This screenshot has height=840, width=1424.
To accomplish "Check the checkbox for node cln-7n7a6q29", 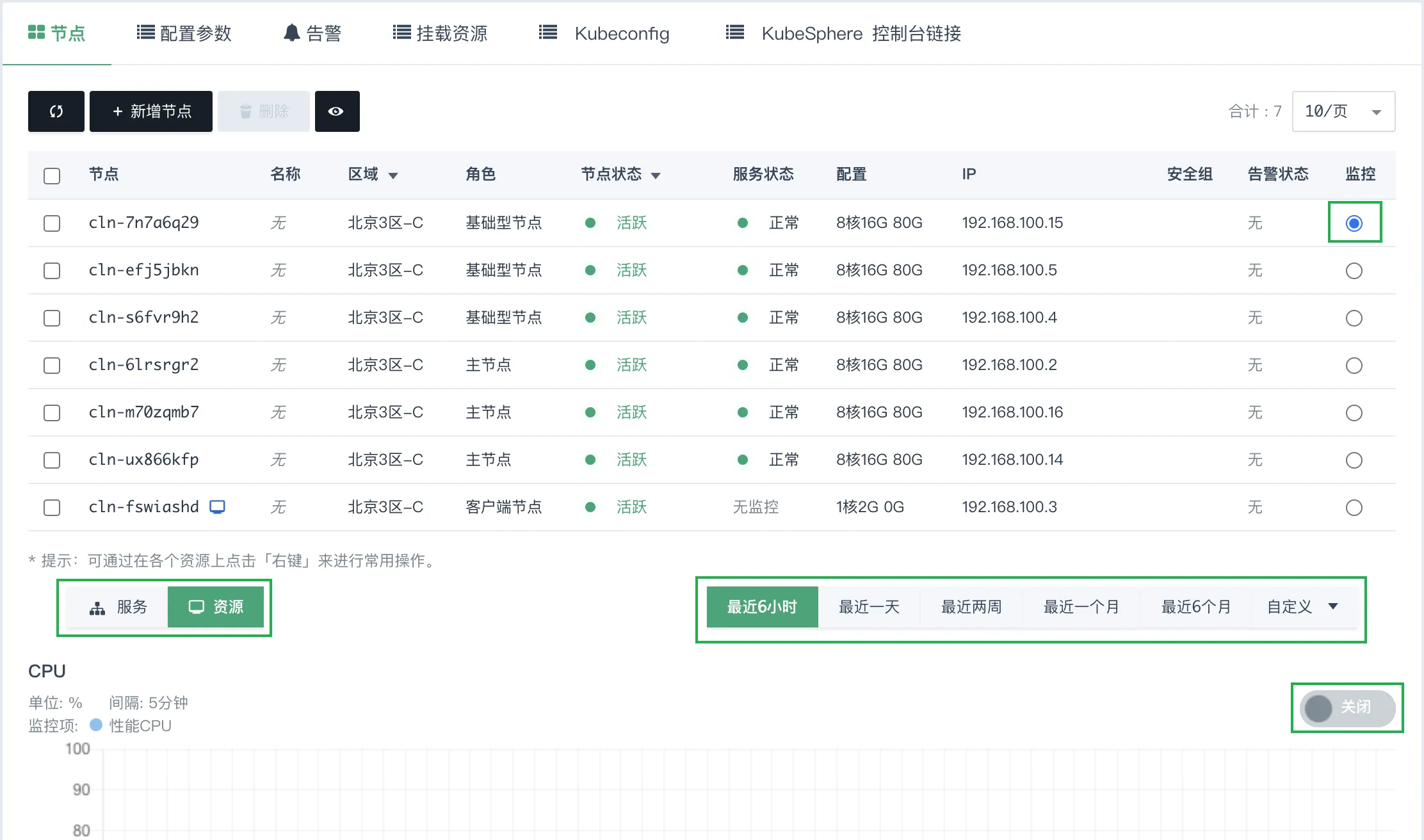I will click(52, 223).
